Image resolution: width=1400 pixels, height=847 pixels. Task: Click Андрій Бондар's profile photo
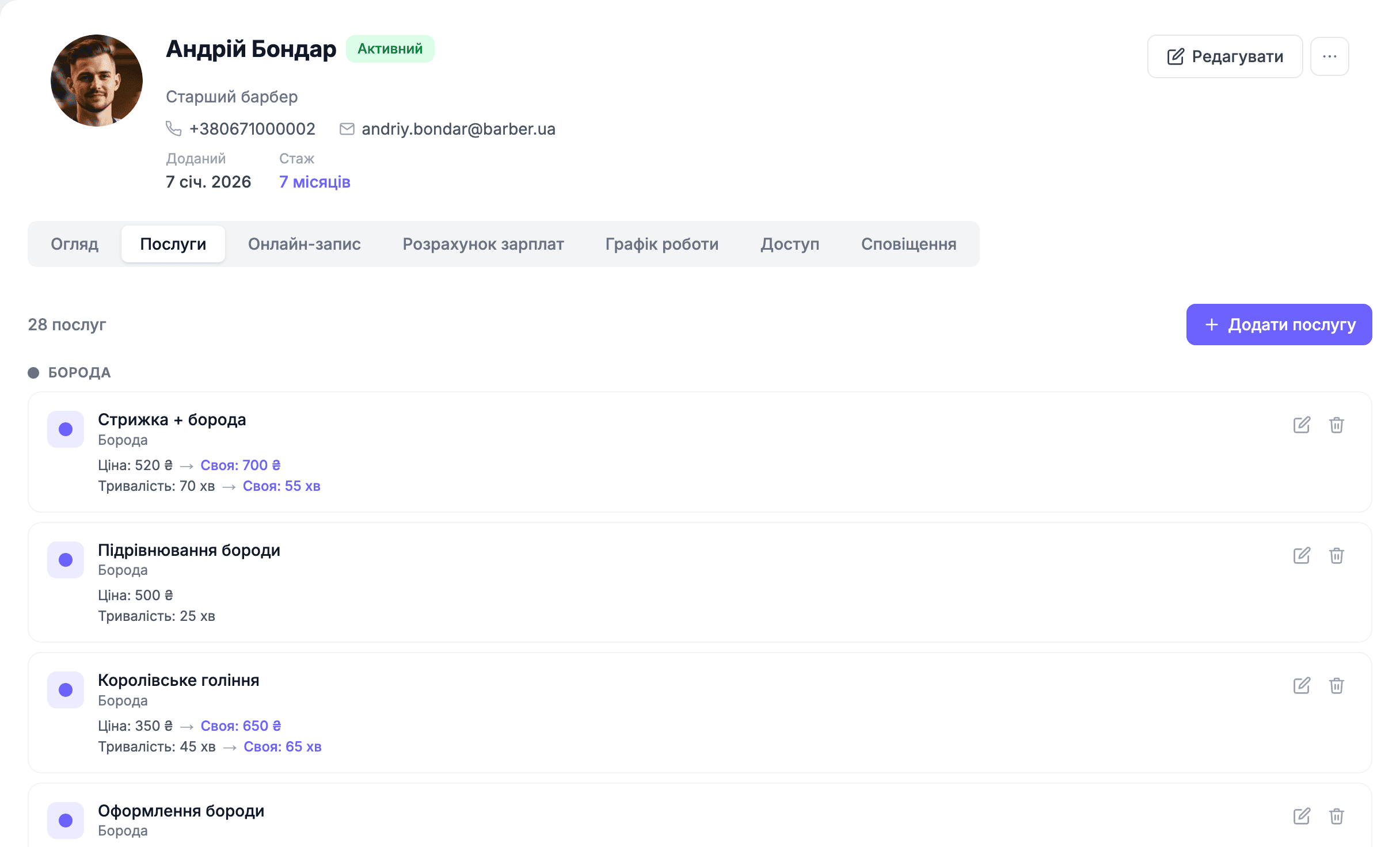point(97,81)
